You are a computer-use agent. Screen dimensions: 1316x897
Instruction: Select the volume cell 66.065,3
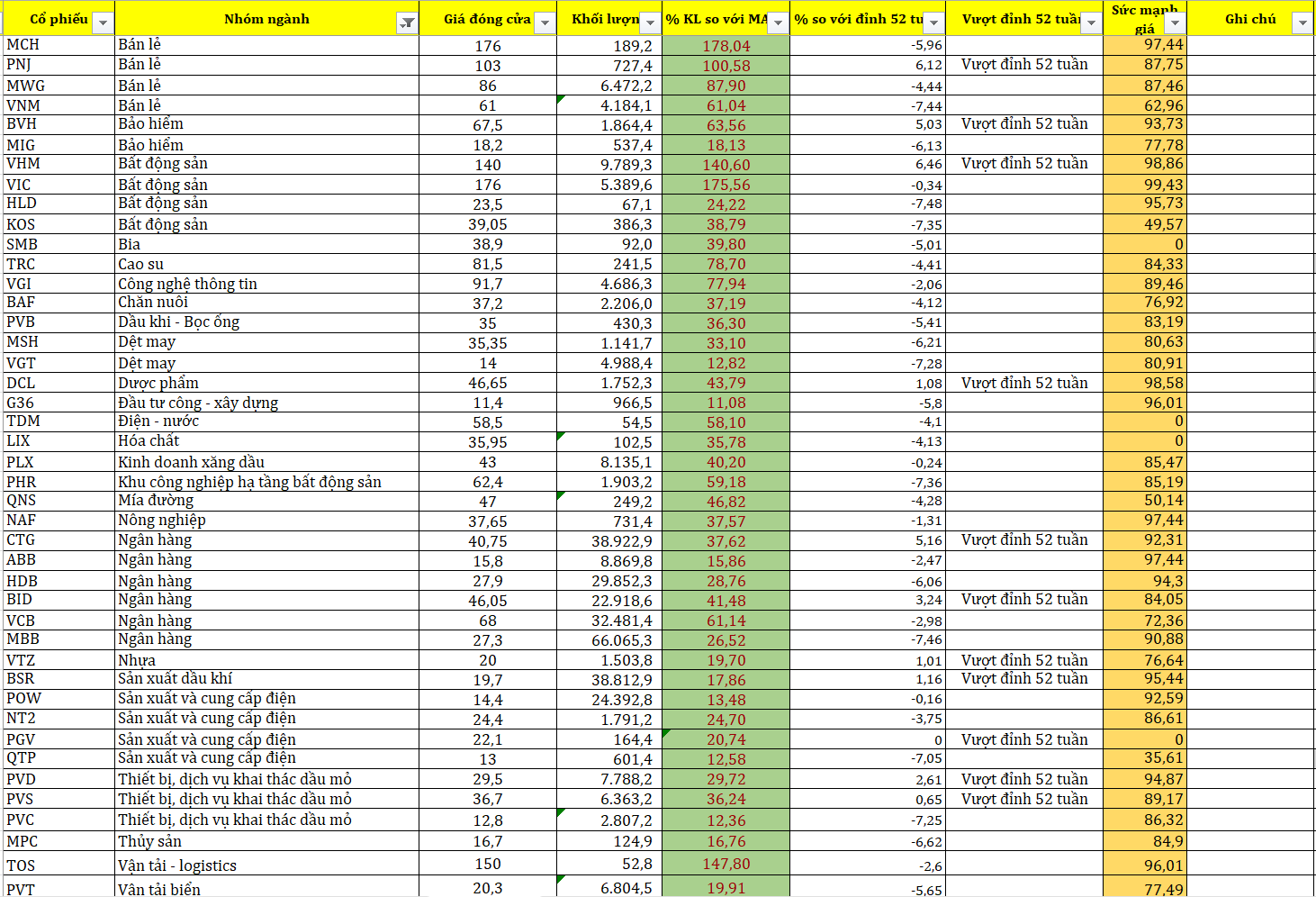click(x=609, y=639)
